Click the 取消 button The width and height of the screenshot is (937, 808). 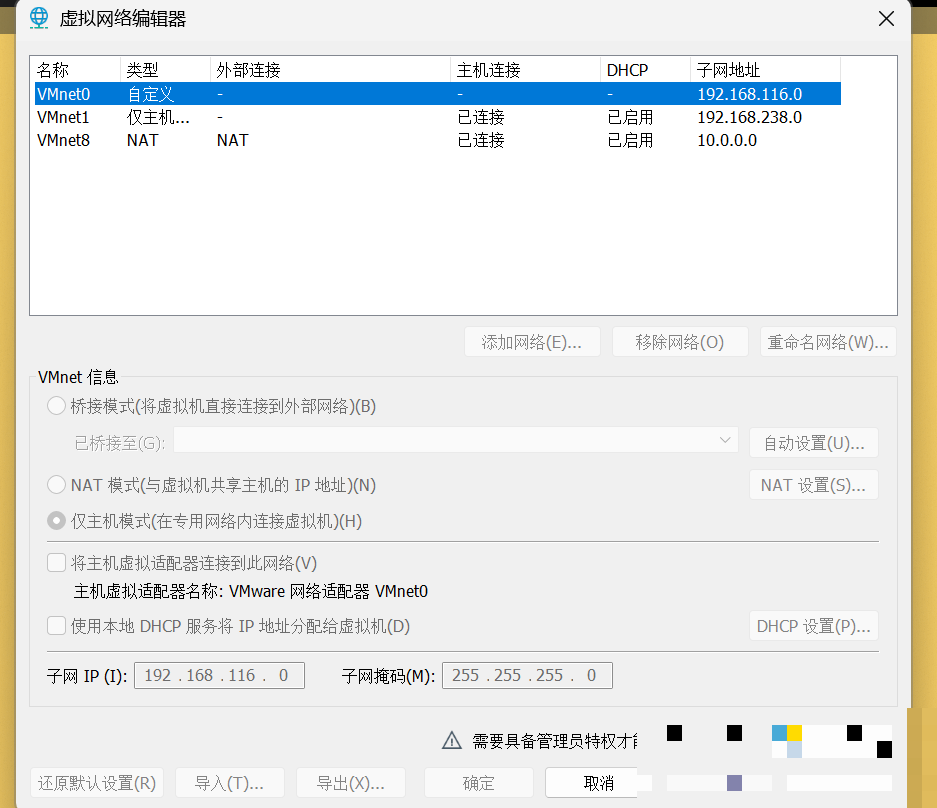pyautogui.click(x=598, y=783)
